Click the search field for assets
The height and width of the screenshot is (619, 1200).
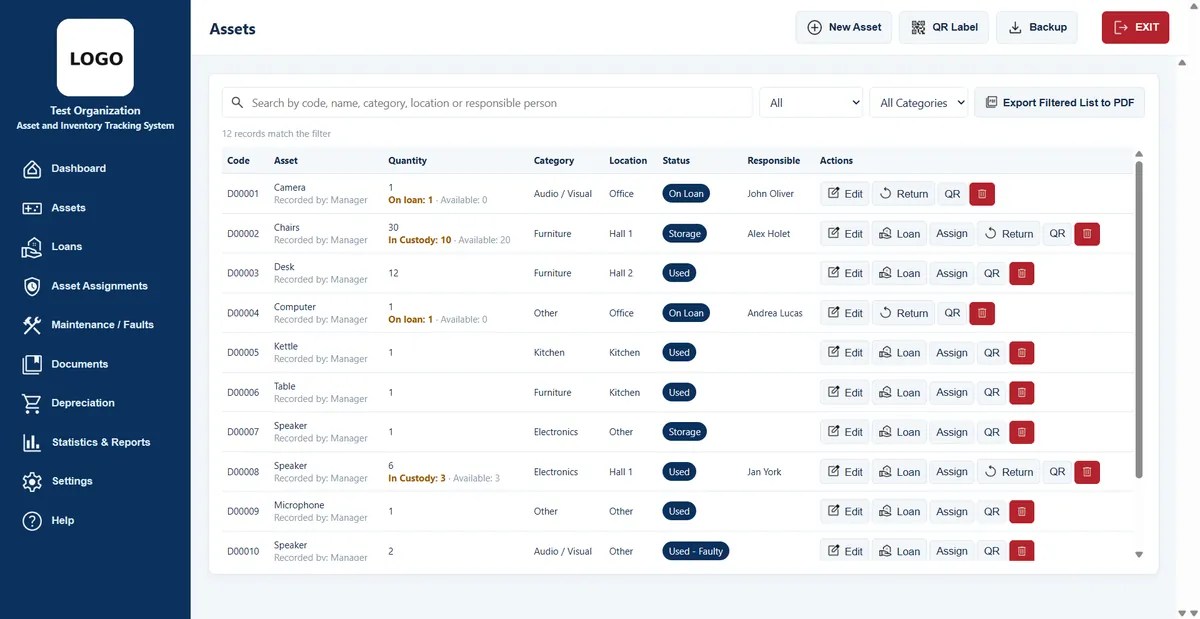(487, 102)
